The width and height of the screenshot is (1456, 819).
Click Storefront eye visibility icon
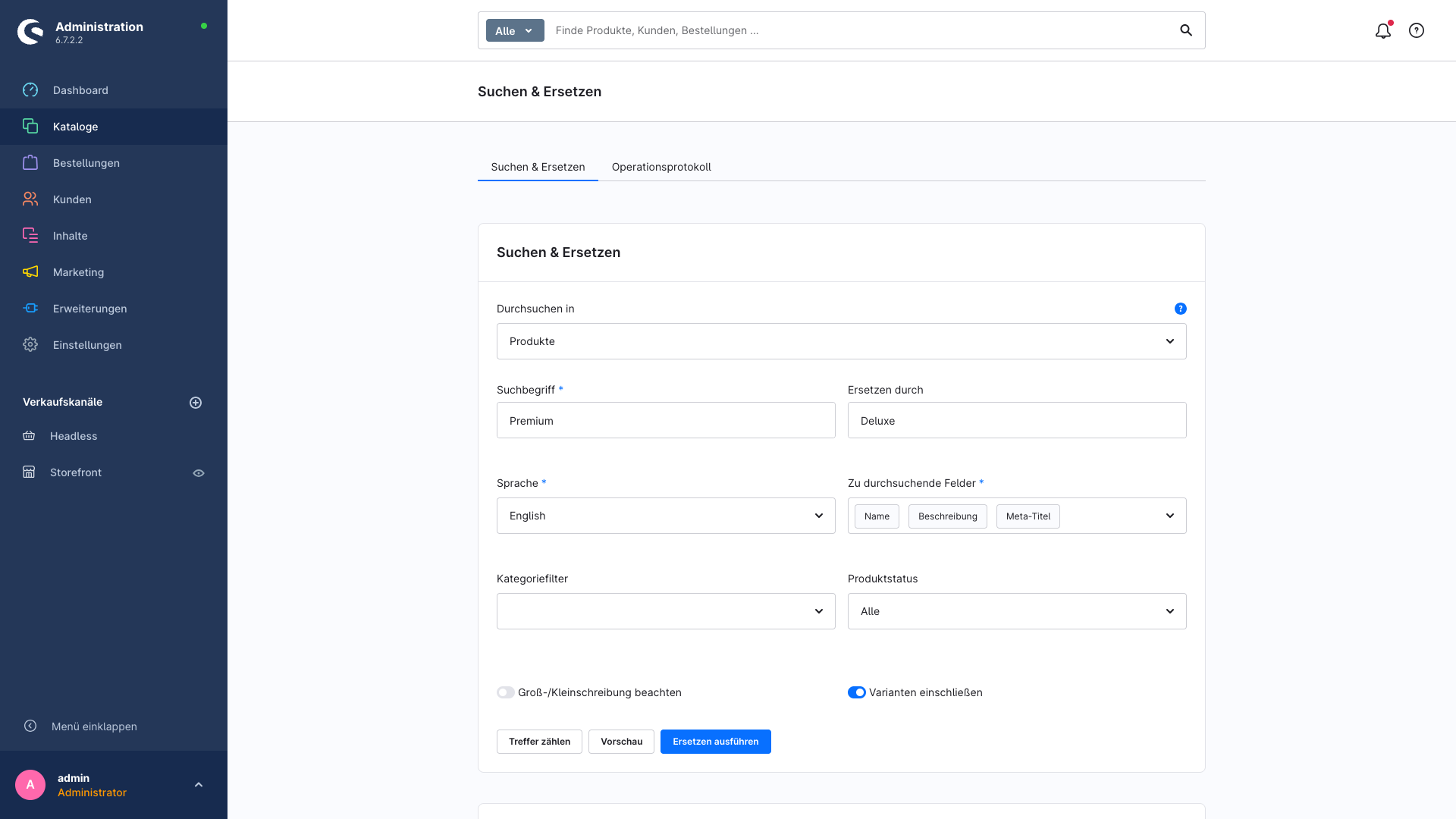pyautogui.click(x=199, y=473)
